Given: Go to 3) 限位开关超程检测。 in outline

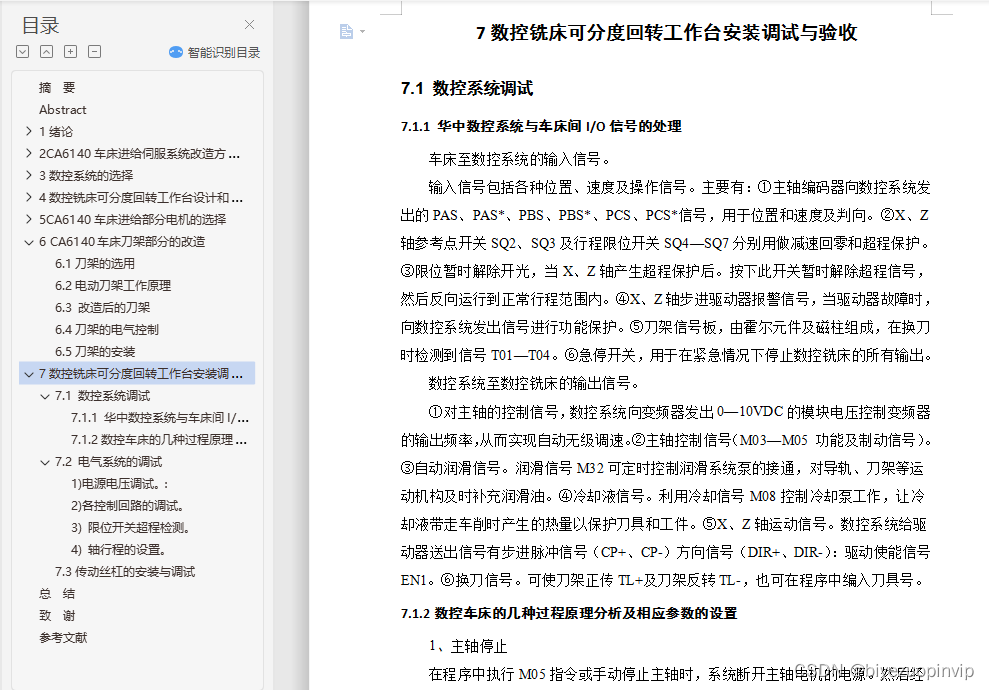Looking at the screenshot, I should (x=131, y=528).
